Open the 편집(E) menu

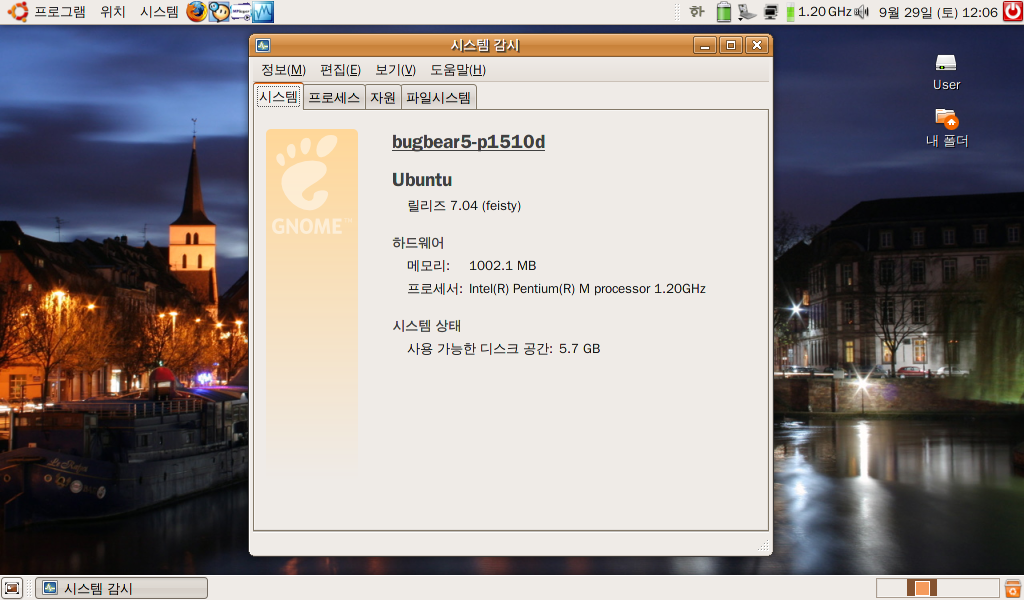pyautogui.click(x=340, y=70)
